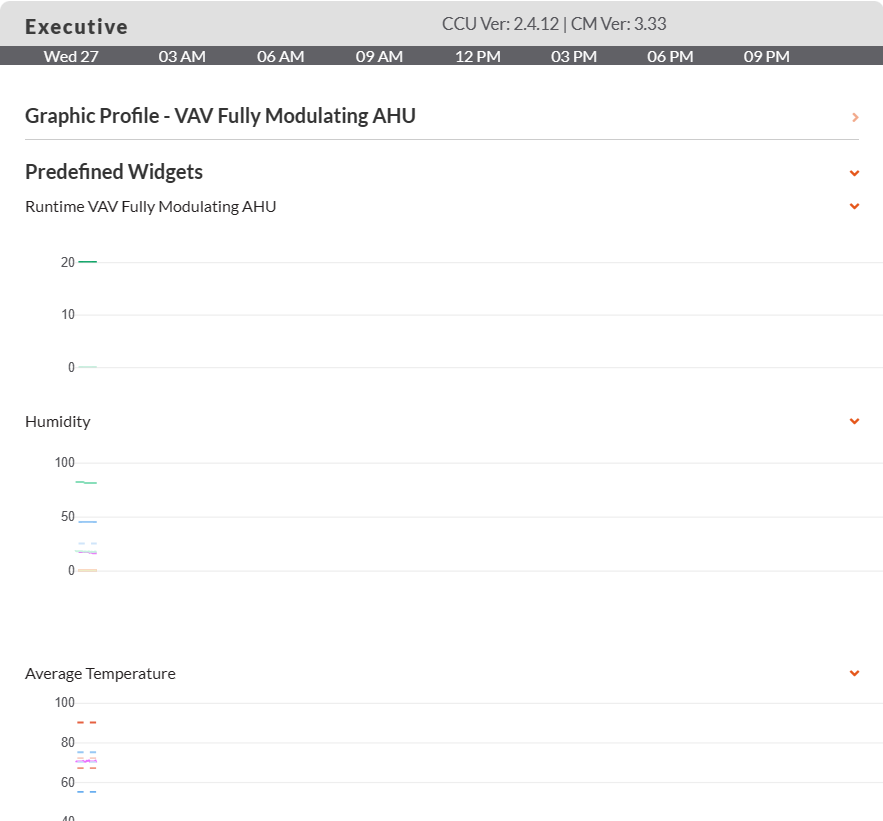883x821 pixels.
Task: Open Graphic Profile - VAV Fully Modulating AHU heading
Action: (220, 116)
